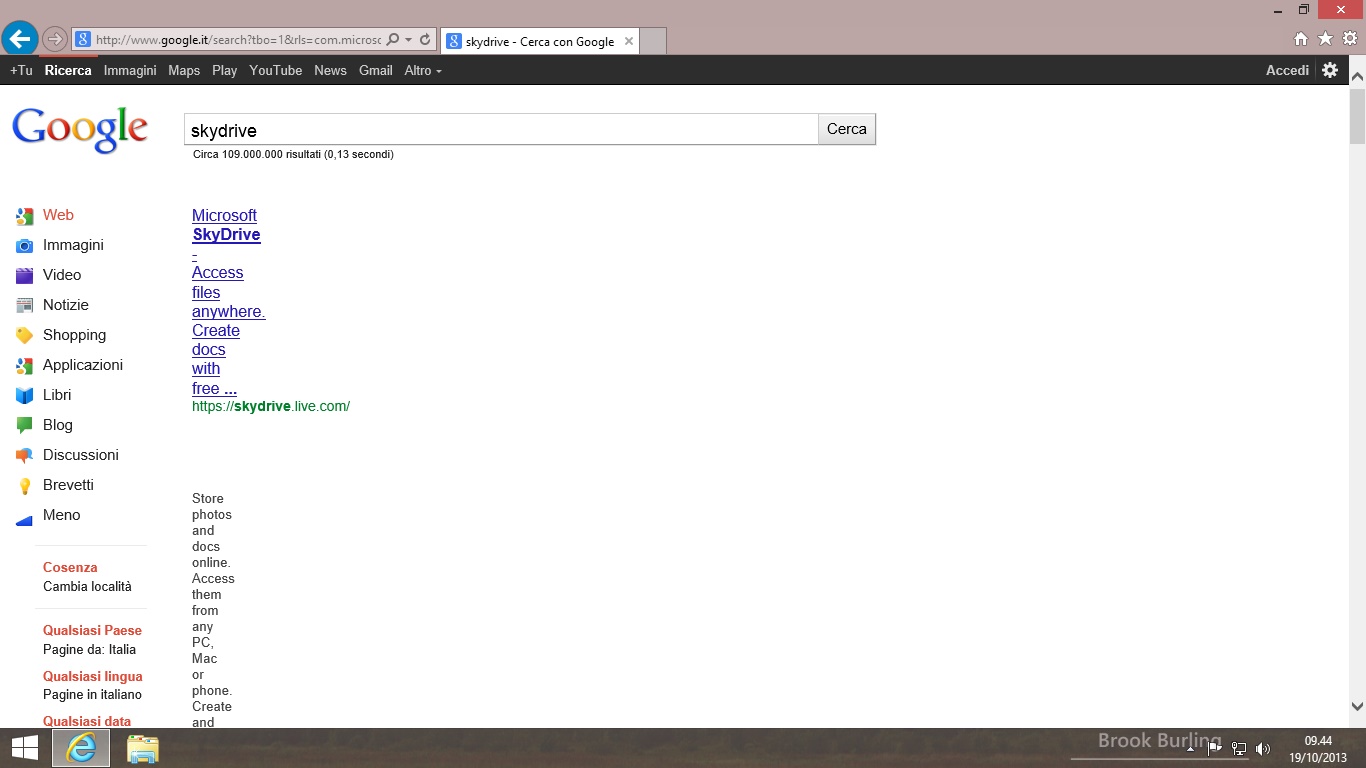Click Qualsiasi Paese filter heading

[92, 631]
